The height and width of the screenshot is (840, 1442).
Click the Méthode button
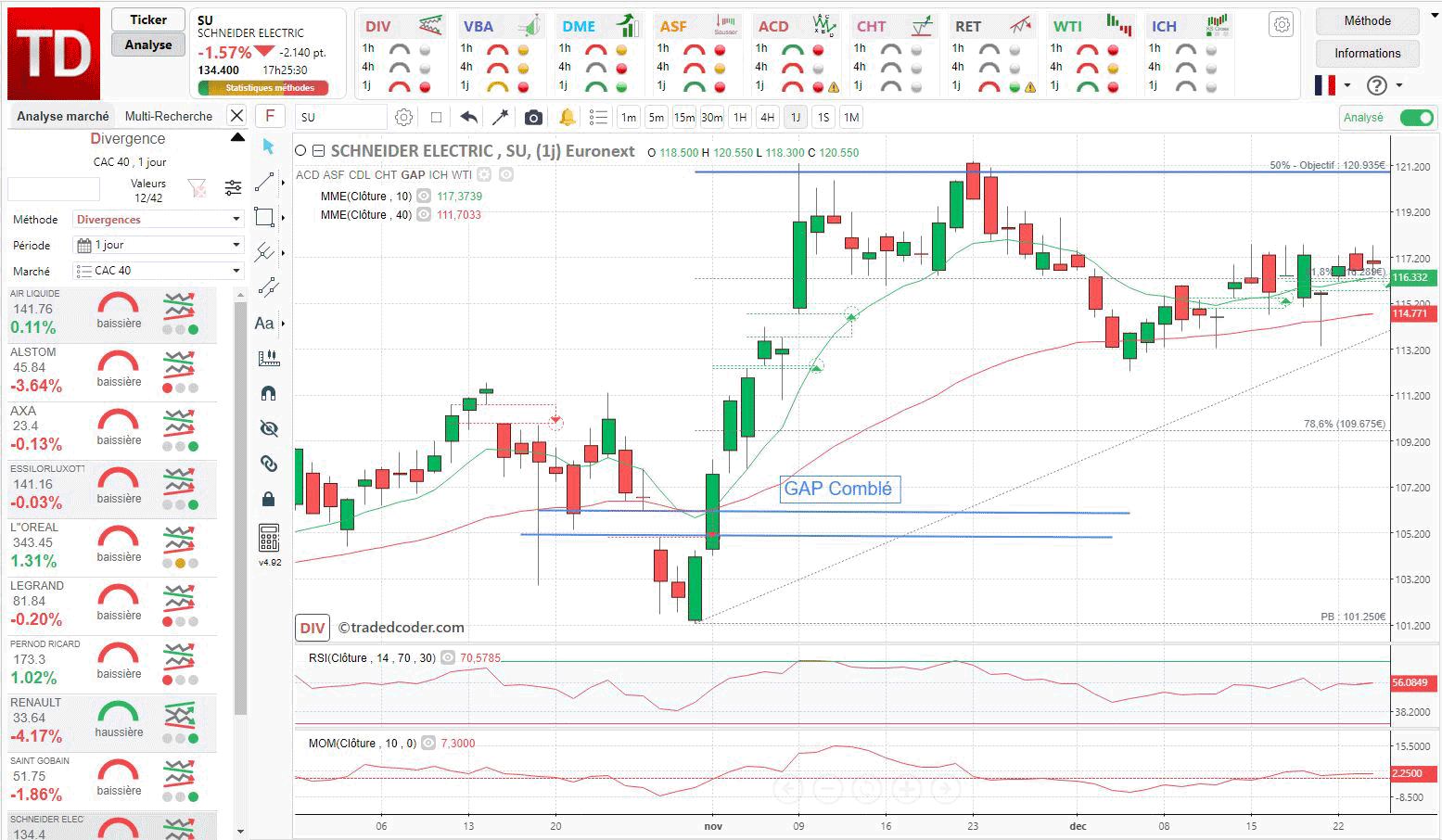pos(1368,21)
